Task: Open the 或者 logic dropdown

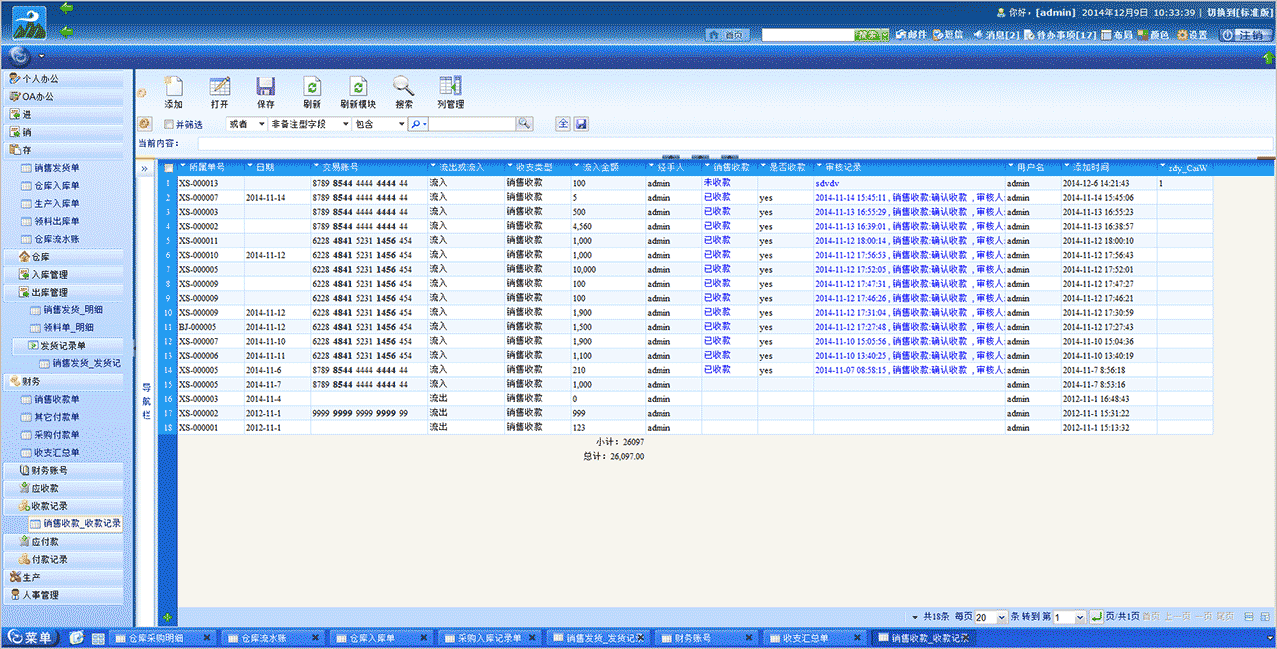Action: tap(246, 124)
